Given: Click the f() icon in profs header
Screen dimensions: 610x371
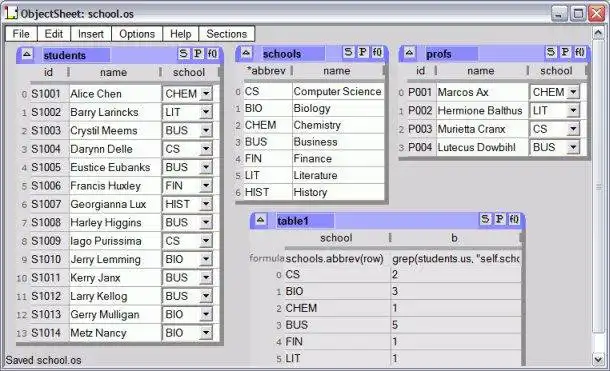Looking at the screenshot, I should point(579,52).
